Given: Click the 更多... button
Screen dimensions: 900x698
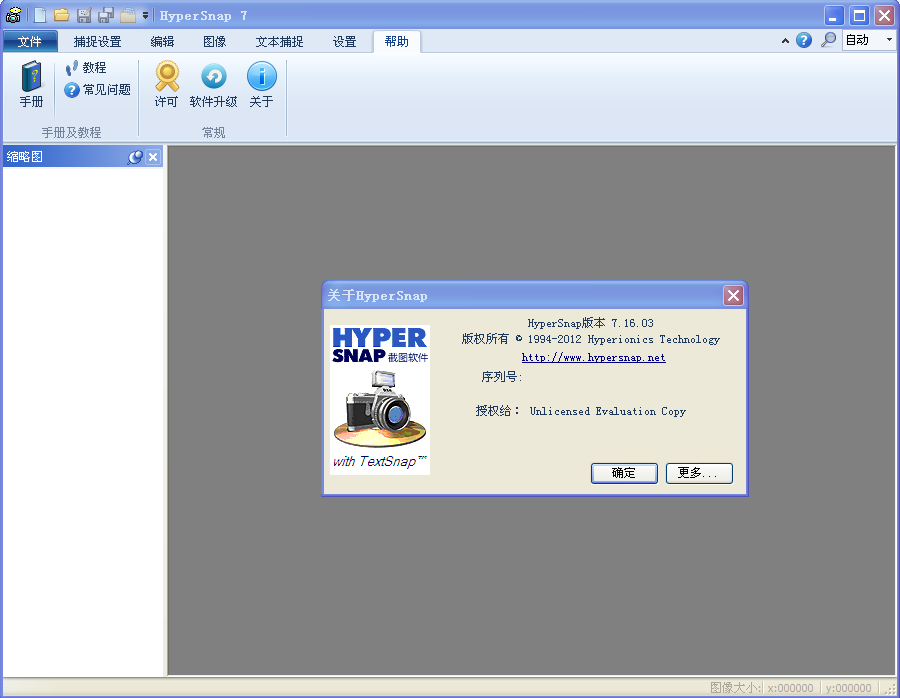Looking at the screenshot, I should point(699,473).
